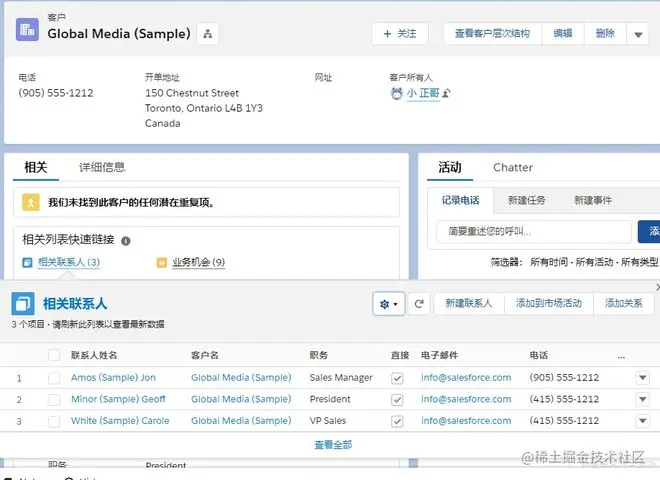Click 添加关系 button
Image resolution: width=660 pixels, height=480 pixels.
624,304
